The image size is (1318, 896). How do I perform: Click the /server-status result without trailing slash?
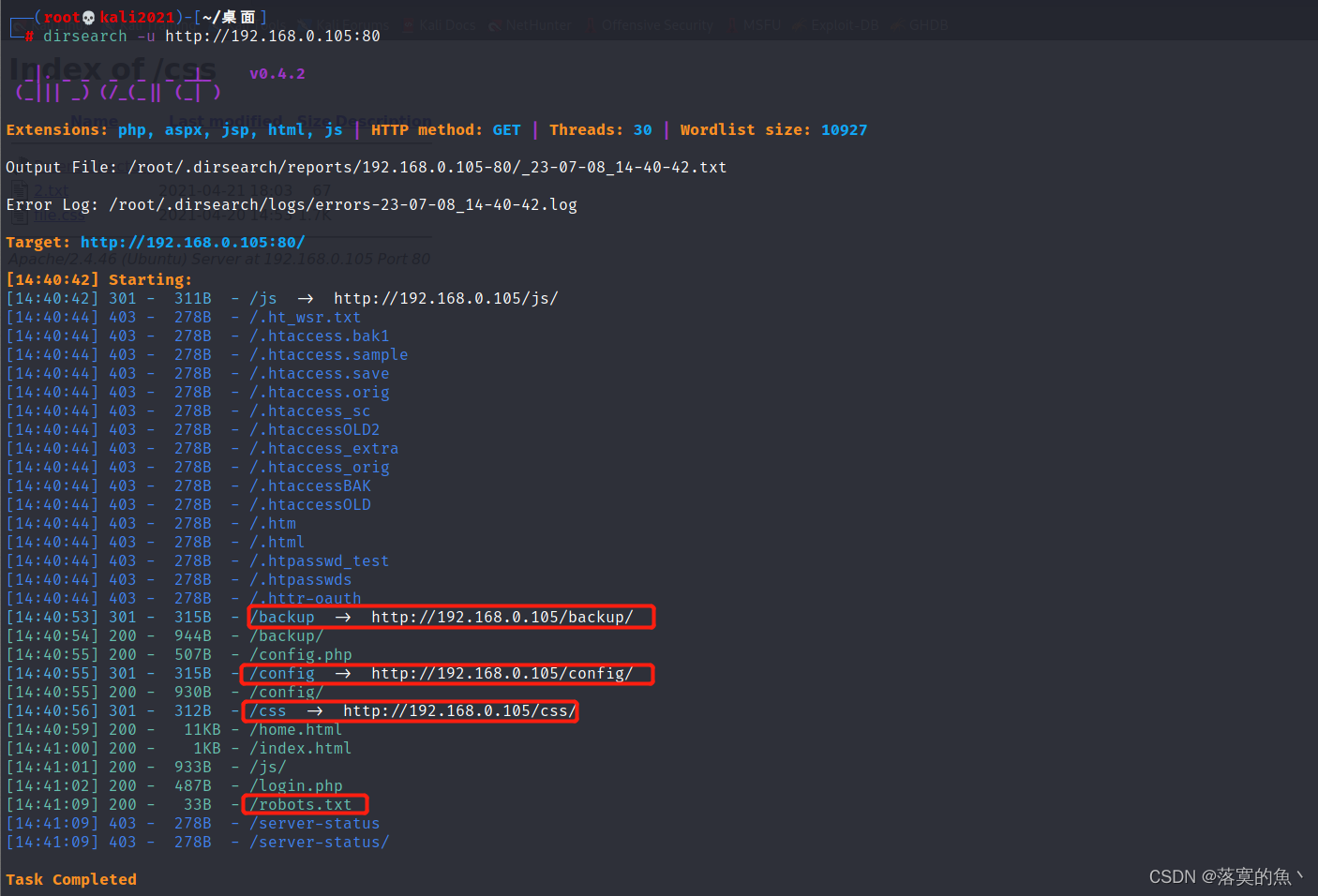315,823
